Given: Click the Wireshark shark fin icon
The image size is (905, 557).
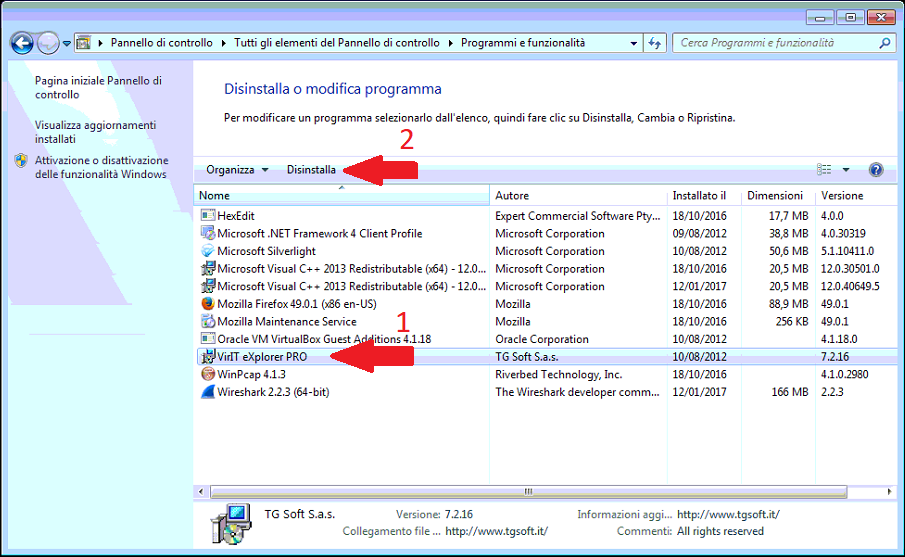Looking at the screenshot, I should (208, 392).
